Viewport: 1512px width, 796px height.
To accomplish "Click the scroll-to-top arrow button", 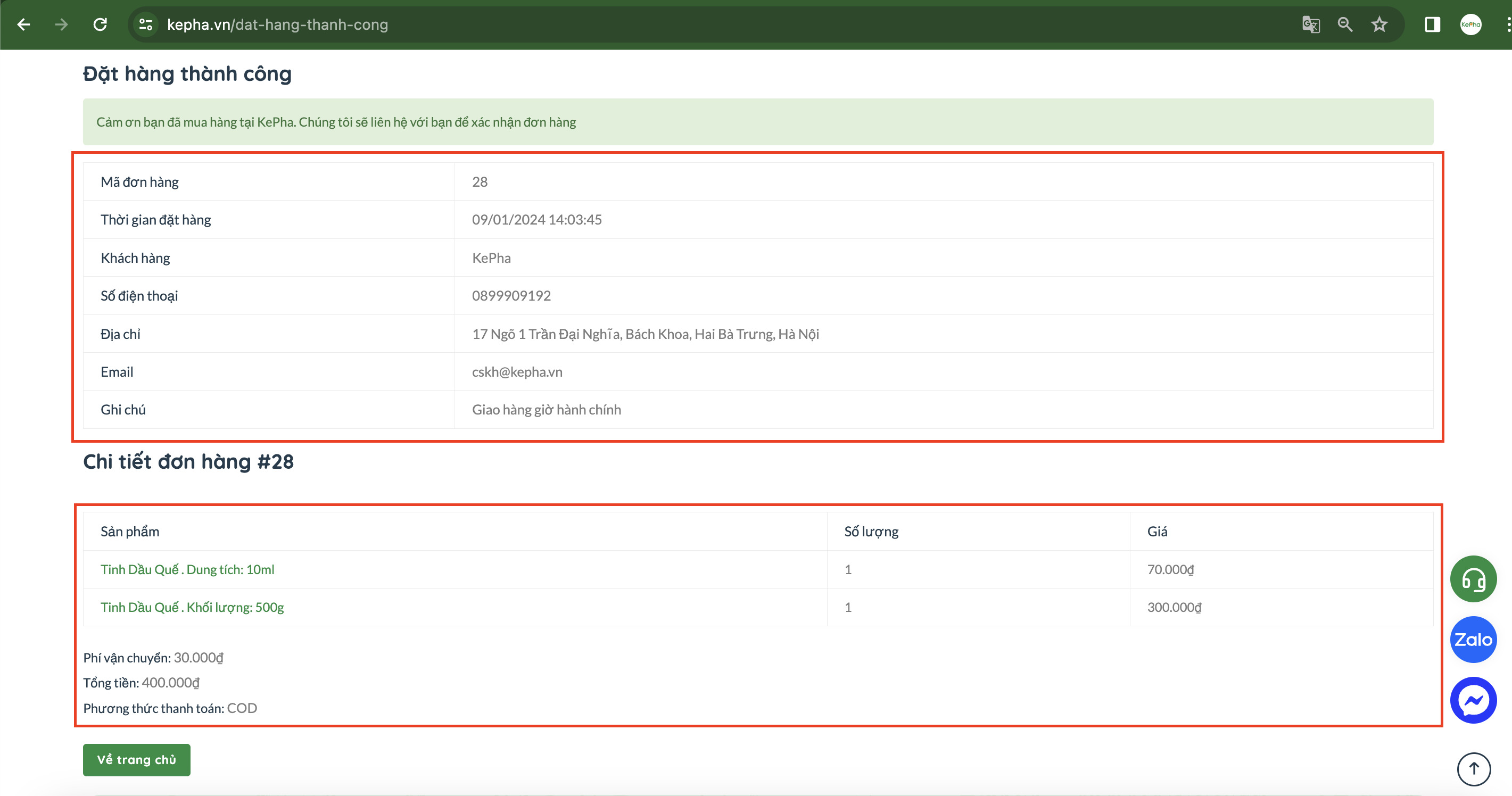I will pyautogui.click(x=1474, y=769).
